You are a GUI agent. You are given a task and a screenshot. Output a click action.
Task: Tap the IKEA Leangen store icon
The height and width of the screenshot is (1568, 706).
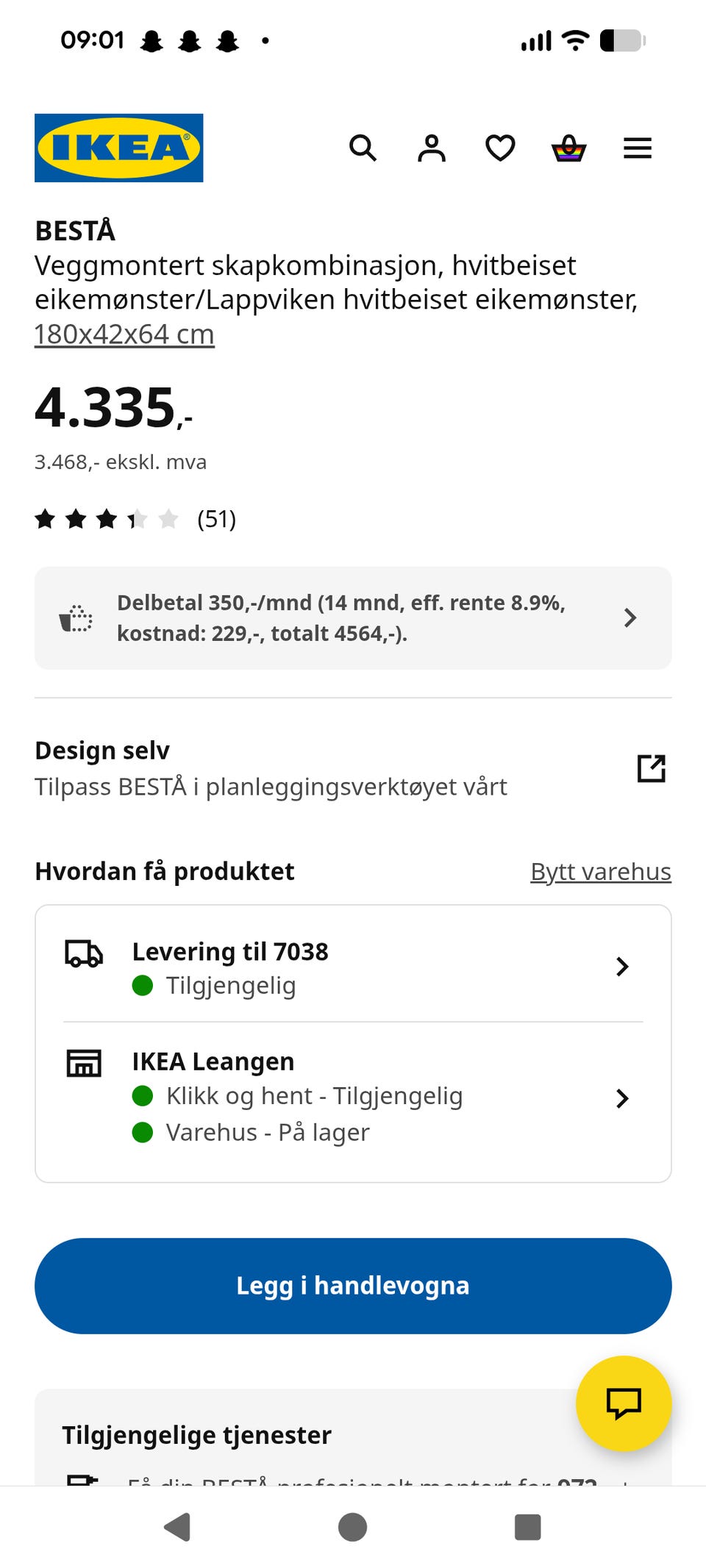click(84, 1063)
